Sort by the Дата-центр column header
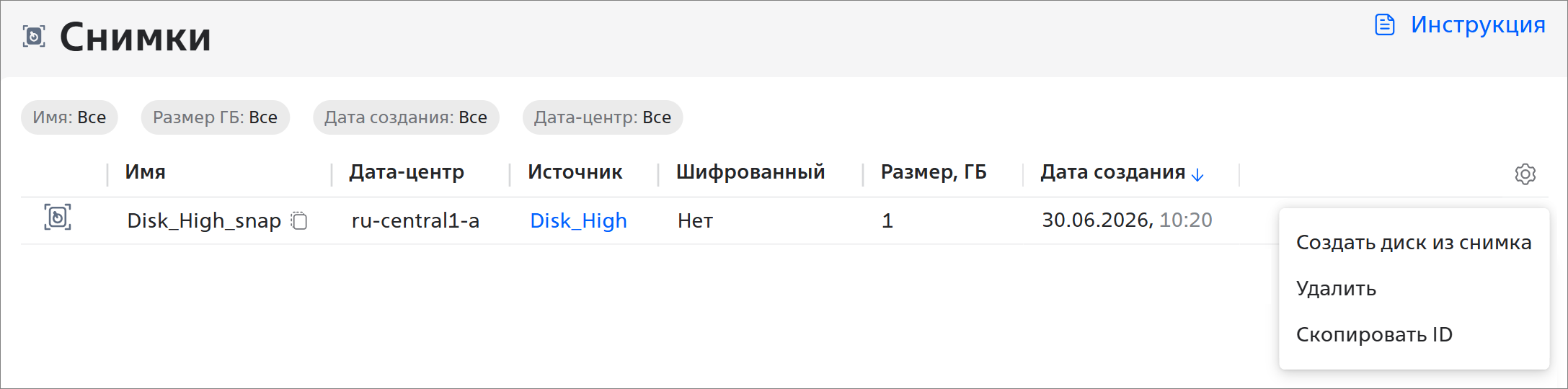This screenshot has width=1568, height=389. click(407, 172)
